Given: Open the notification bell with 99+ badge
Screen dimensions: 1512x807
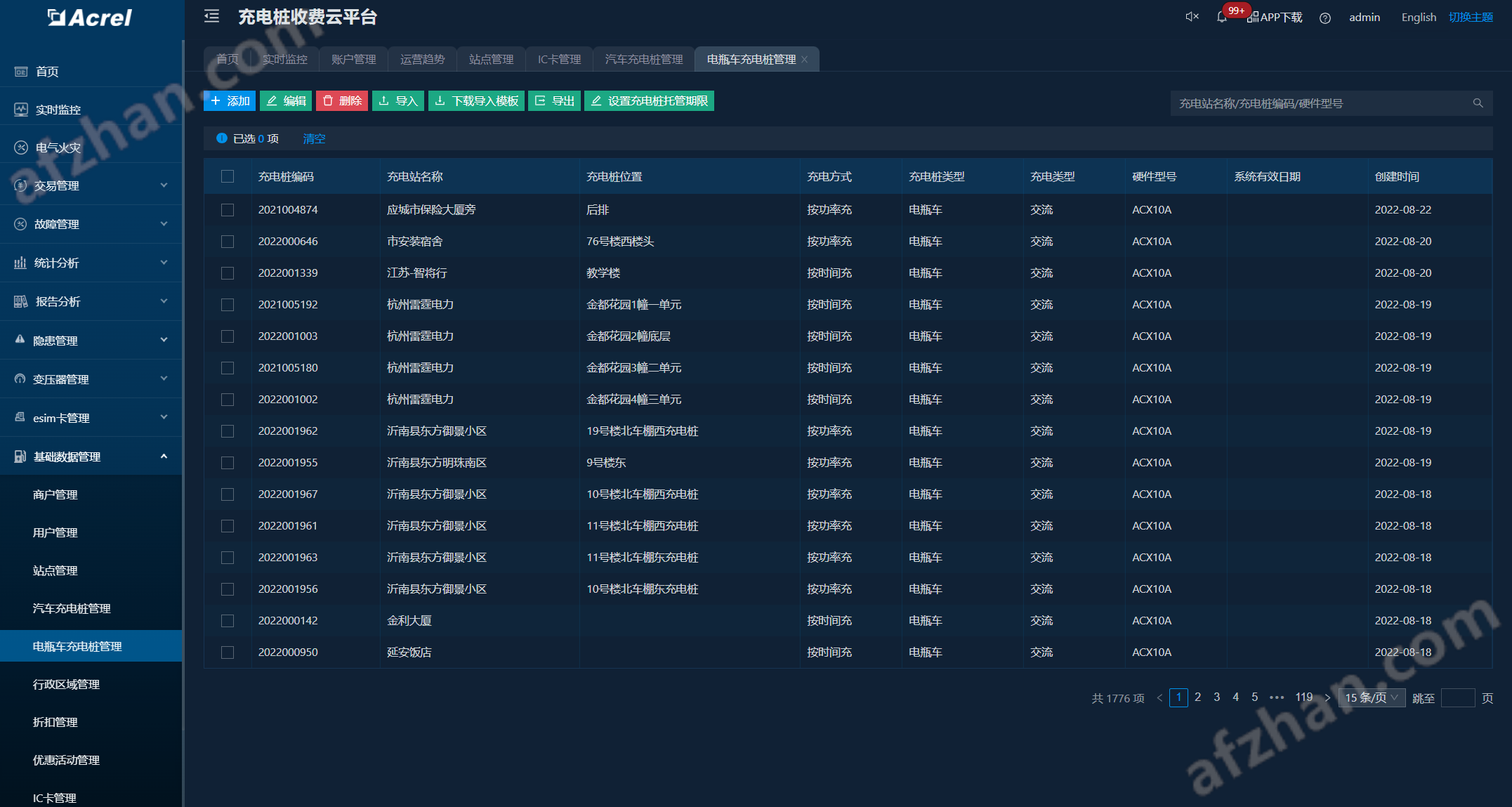Looking at the screenshot, I should tap(1222, 18).
